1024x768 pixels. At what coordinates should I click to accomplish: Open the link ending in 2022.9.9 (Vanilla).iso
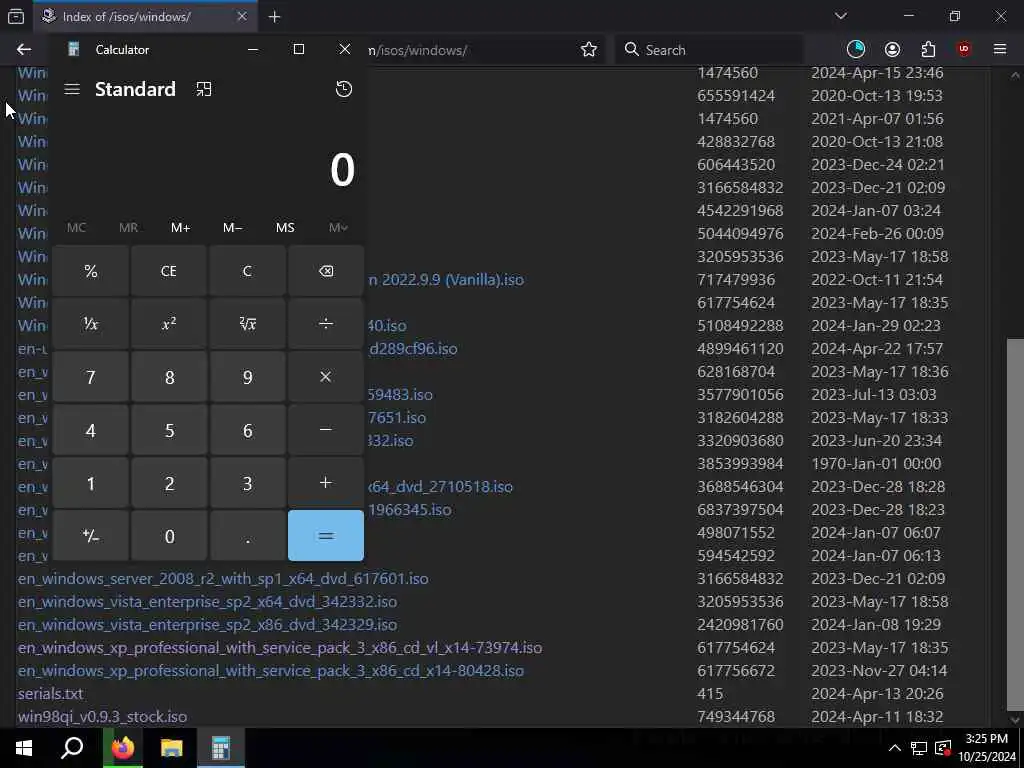[446, 280]
